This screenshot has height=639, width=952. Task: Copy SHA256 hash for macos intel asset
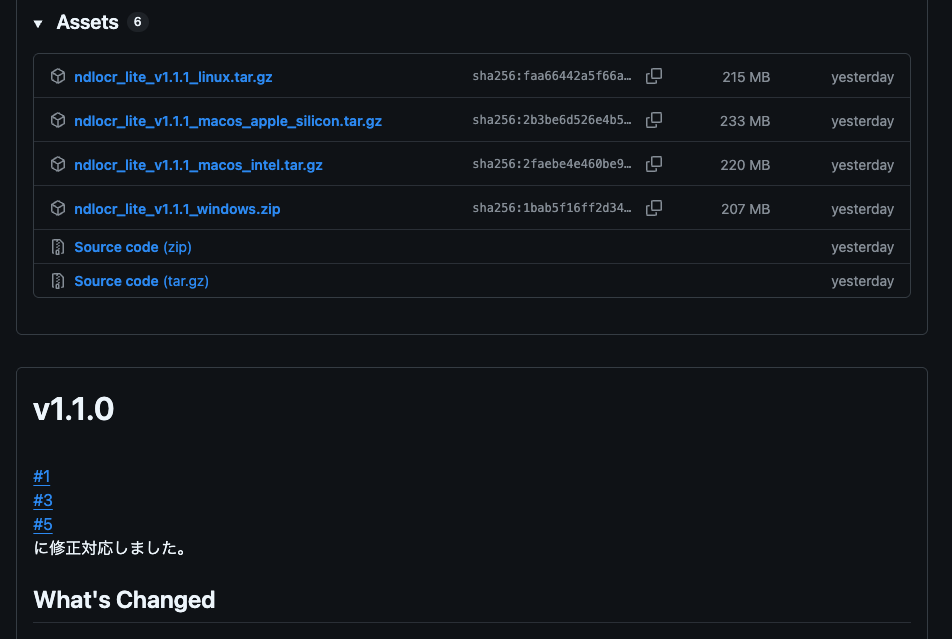pyautogui.click(x=654, y=164)
